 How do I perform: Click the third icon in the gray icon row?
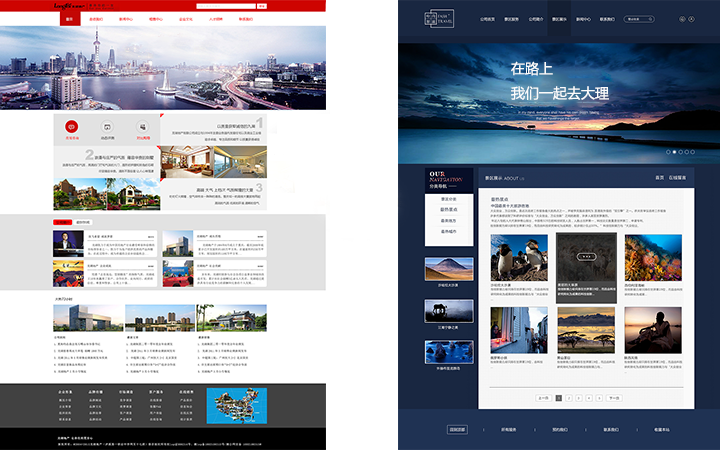(x=143, y=127)
